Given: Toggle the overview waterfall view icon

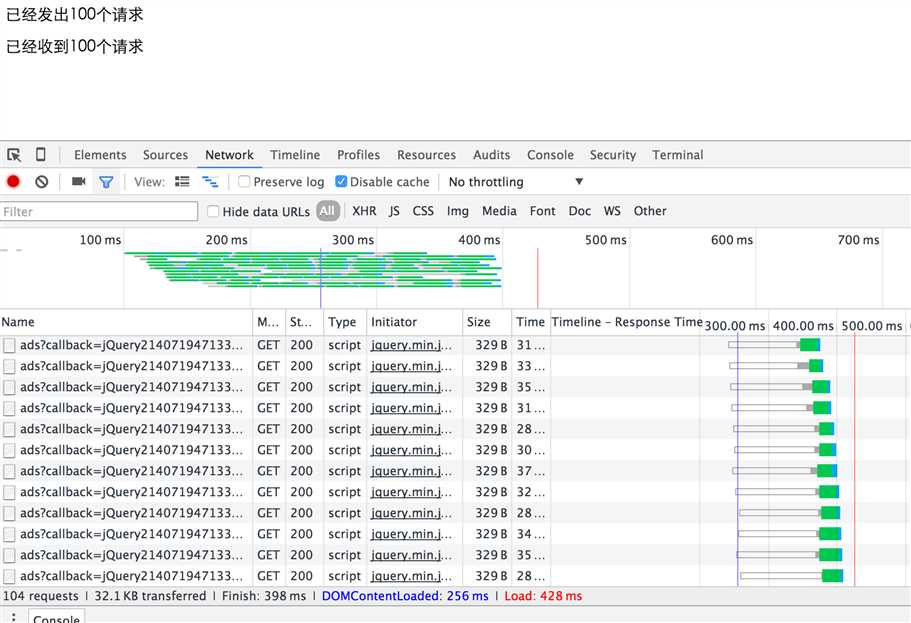Looking at the screenshot, I should (x=210, y=181).
